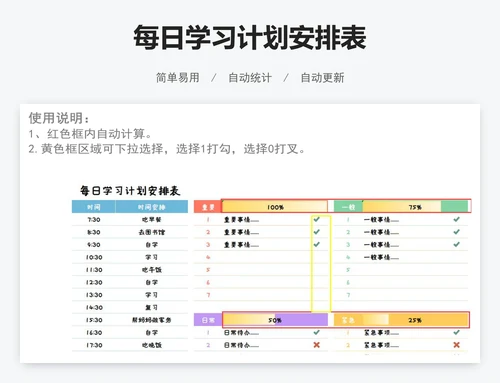Select the important item text in row 1
The image size is (500, 383).
coord(241,220)
